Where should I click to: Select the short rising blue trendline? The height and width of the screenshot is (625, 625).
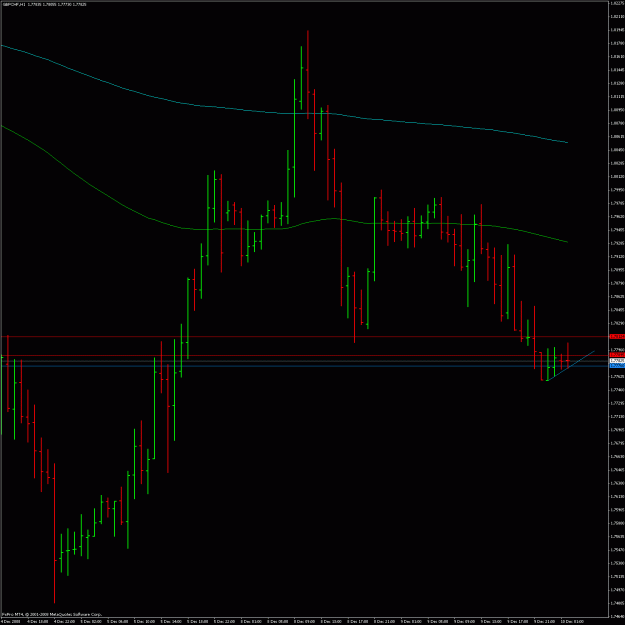click(x=571, y=366)
